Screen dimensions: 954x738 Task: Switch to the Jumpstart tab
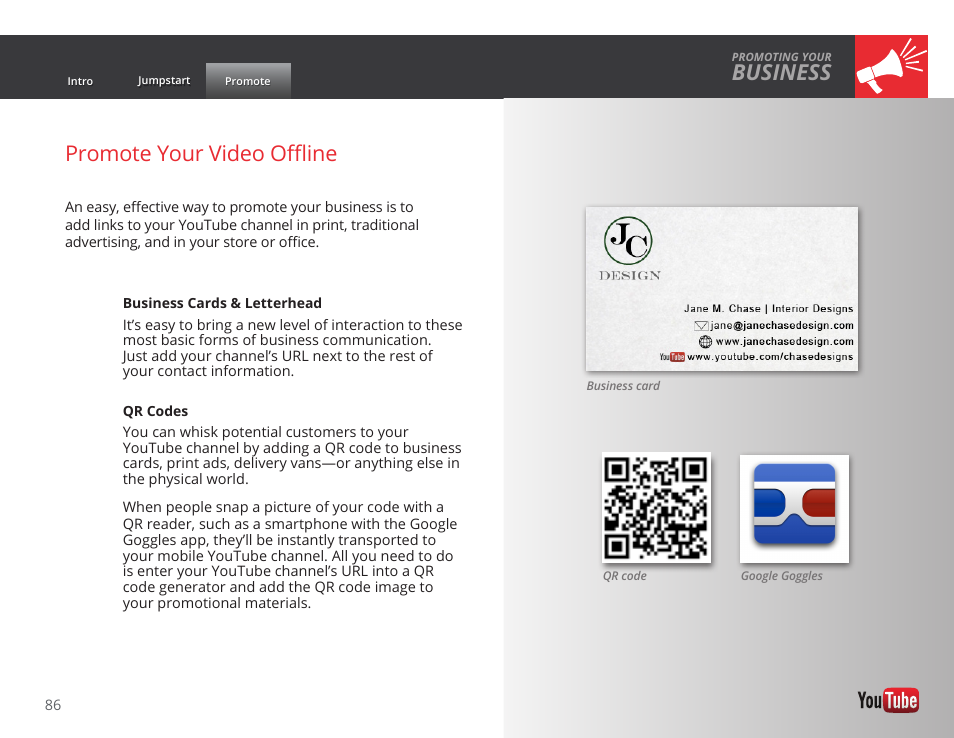pyautogui.click(x=164, y=80)
